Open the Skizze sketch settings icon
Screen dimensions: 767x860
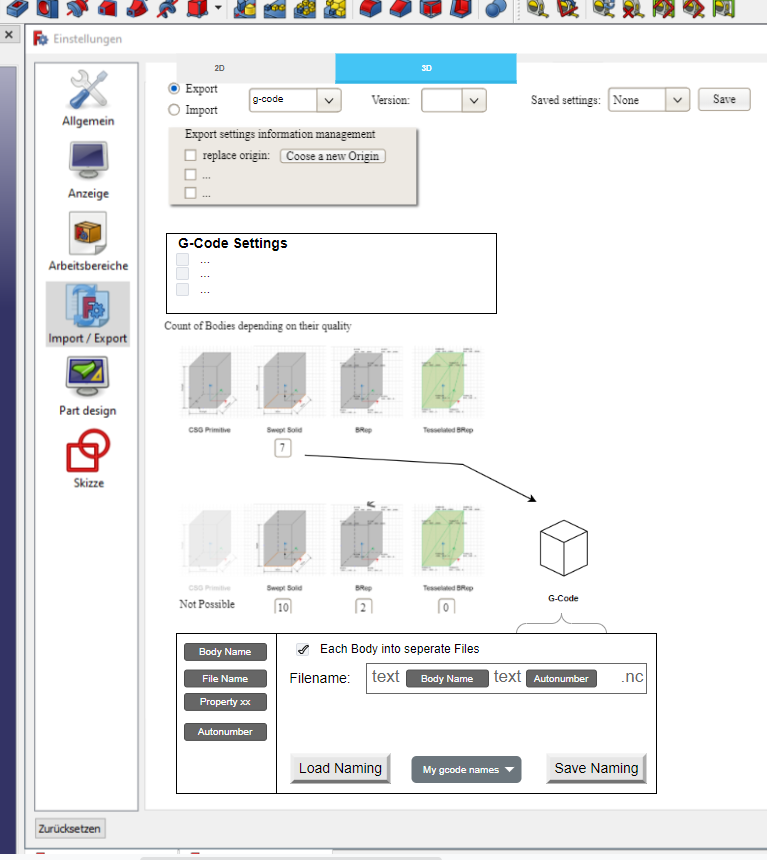pyautogui.click(x=88, y=457)
